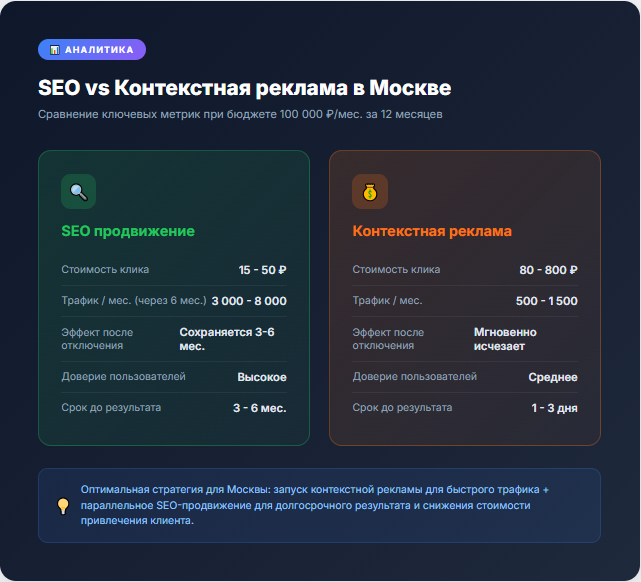
Task: Click the money bag advertising icon
Action: (369, 192)
